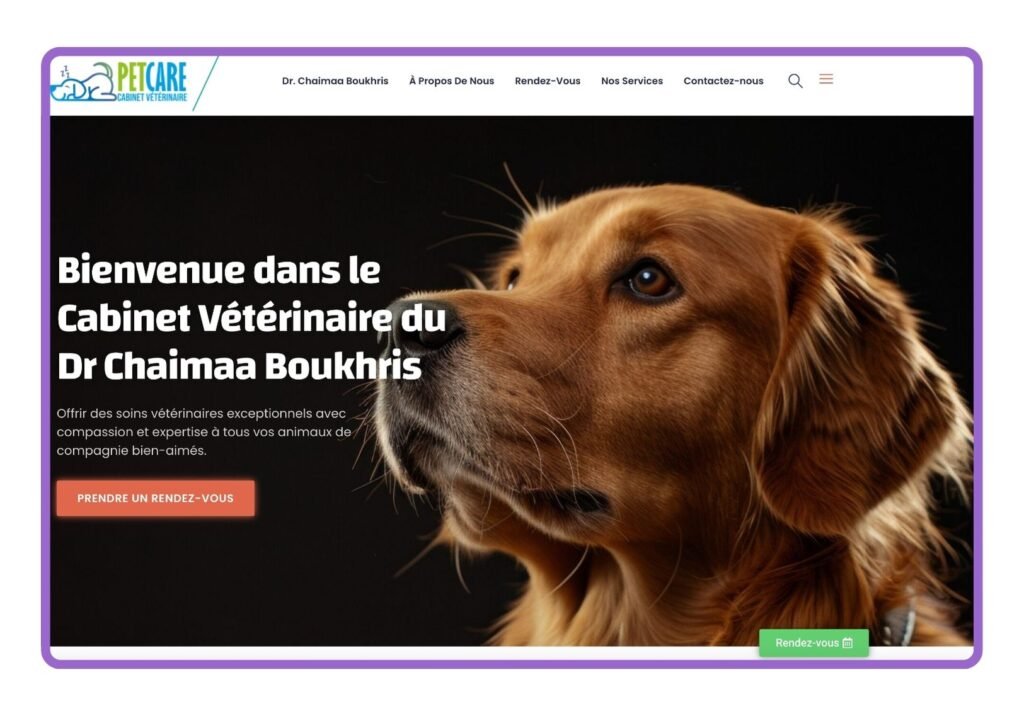Screen dimensions: 1024x716
Task: Select Rendez-Vous in the navigation bar
Action: pyautogui.click(x=547, y=81)
